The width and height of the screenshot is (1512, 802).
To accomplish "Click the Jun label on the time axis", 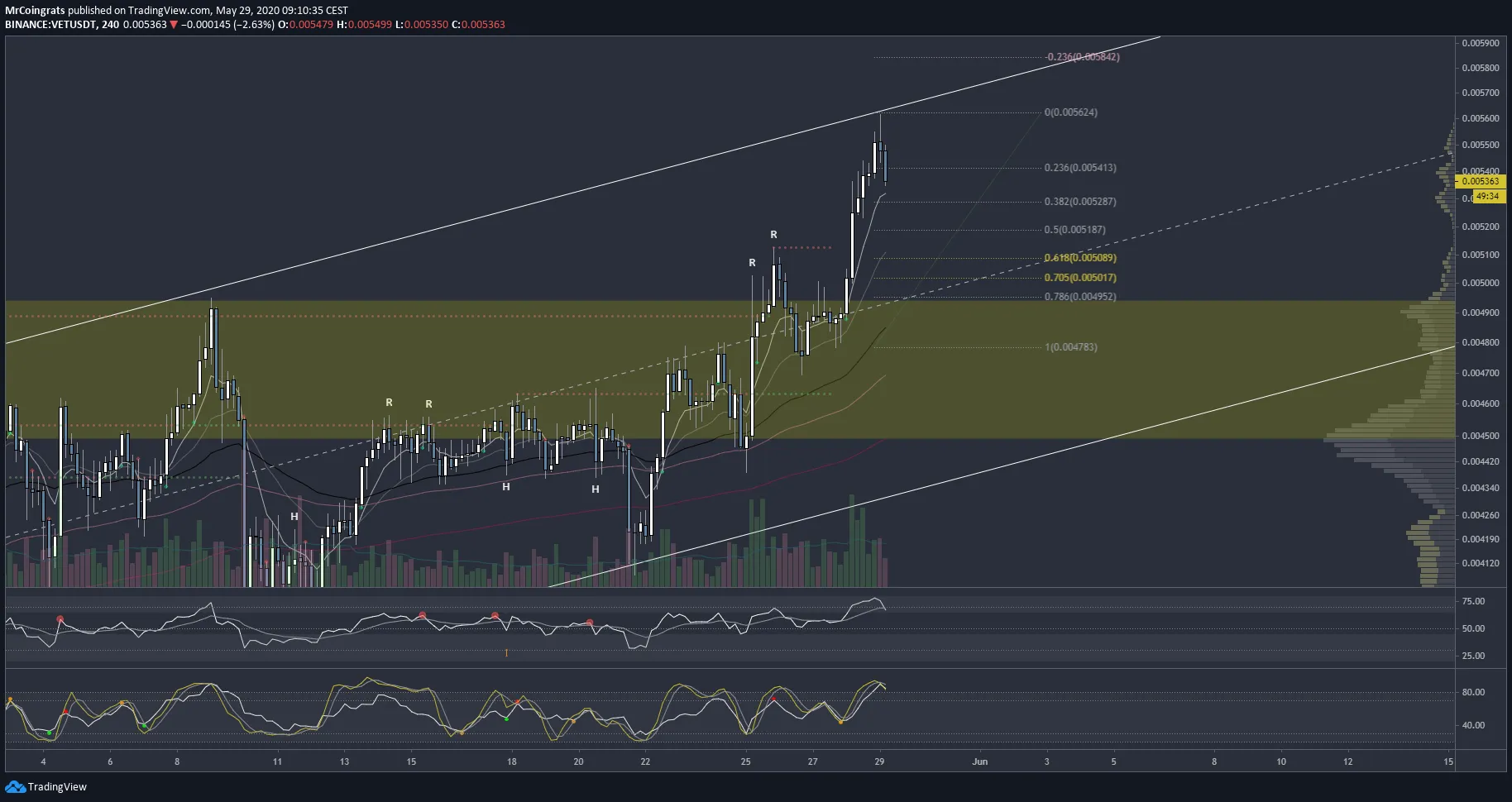I will click(x=979, y=761).
